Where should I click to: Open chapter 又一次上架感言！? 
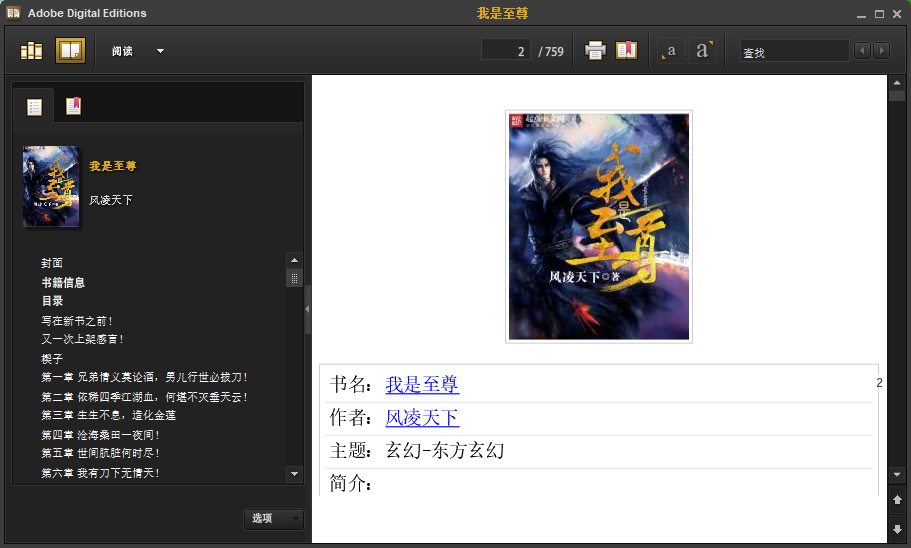pos(82,339)
